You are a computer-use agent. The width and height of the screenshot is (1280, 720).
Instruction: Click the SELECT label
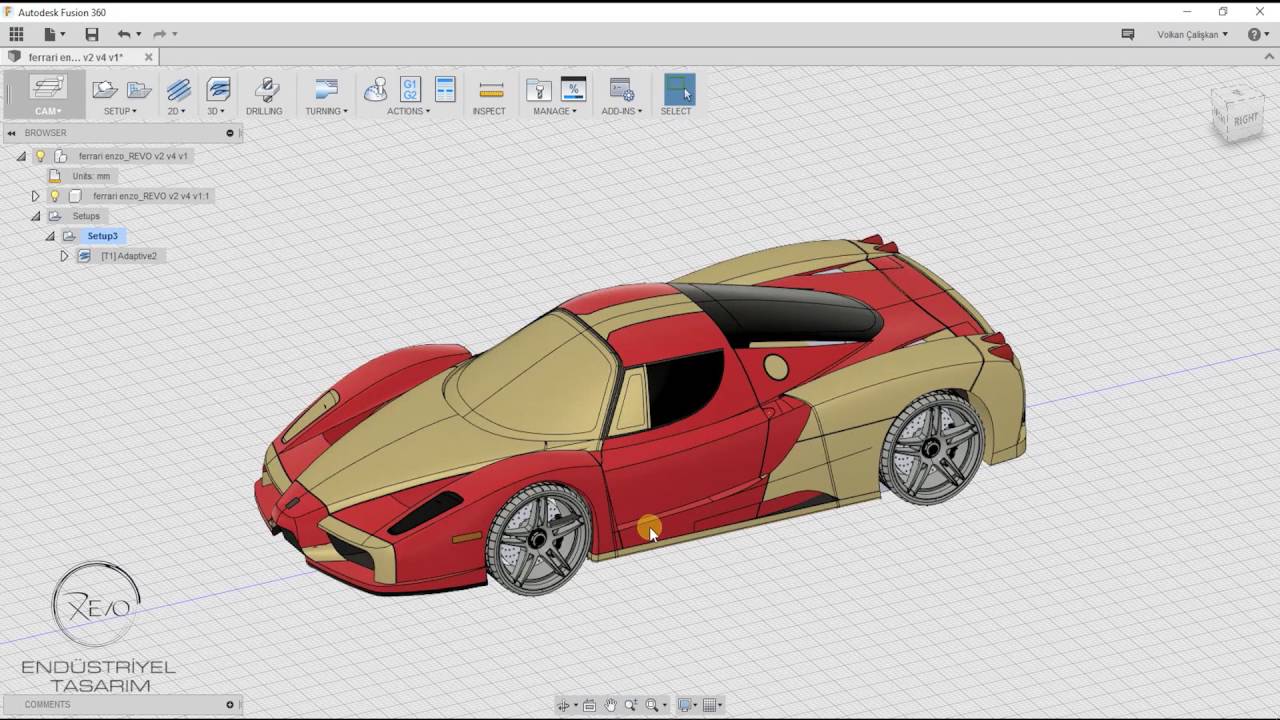[x=676, y=111]
